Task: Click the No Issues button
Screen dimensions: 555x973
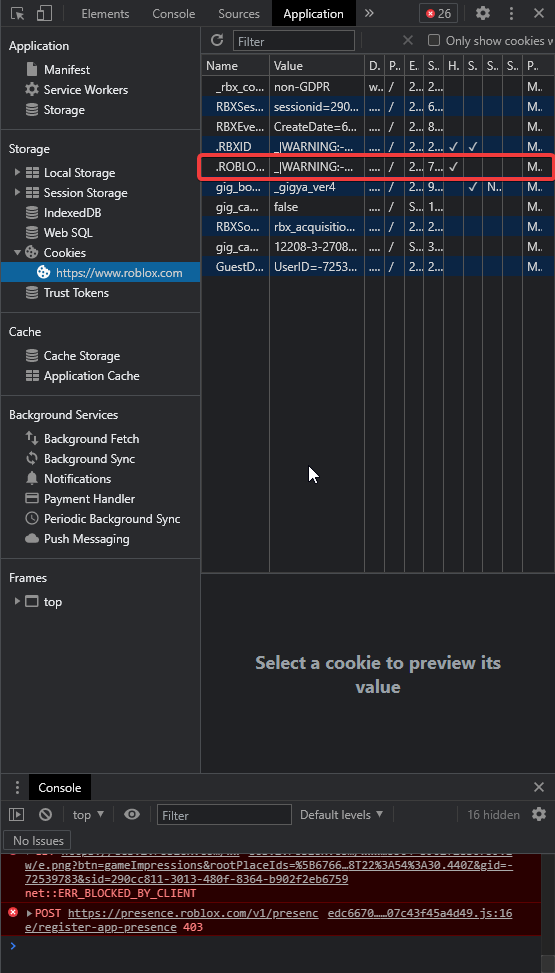Action: (38, 841)
